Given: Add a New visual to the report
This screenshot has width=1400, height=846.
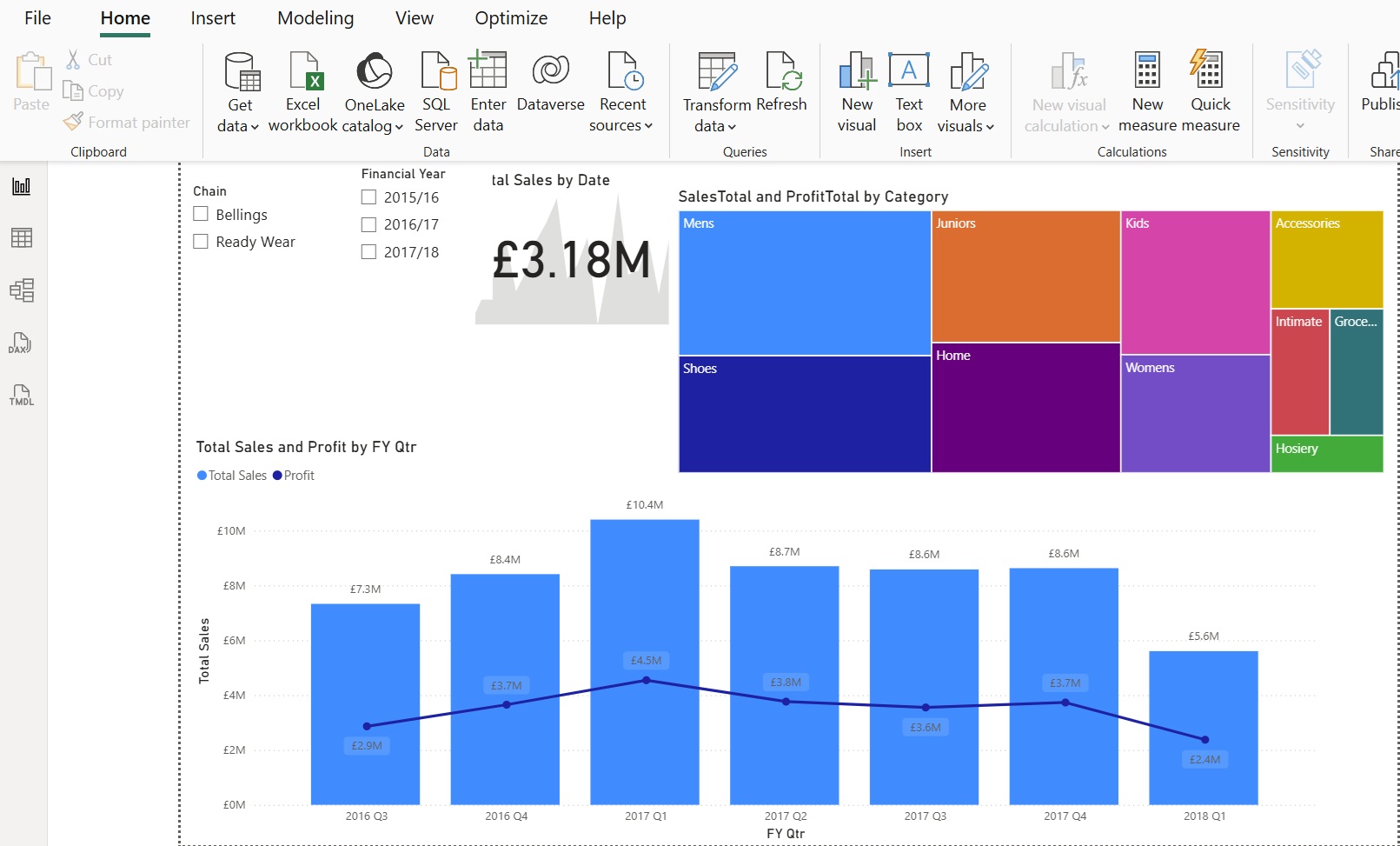Looking at the screenshot, I should click(856, 90).
